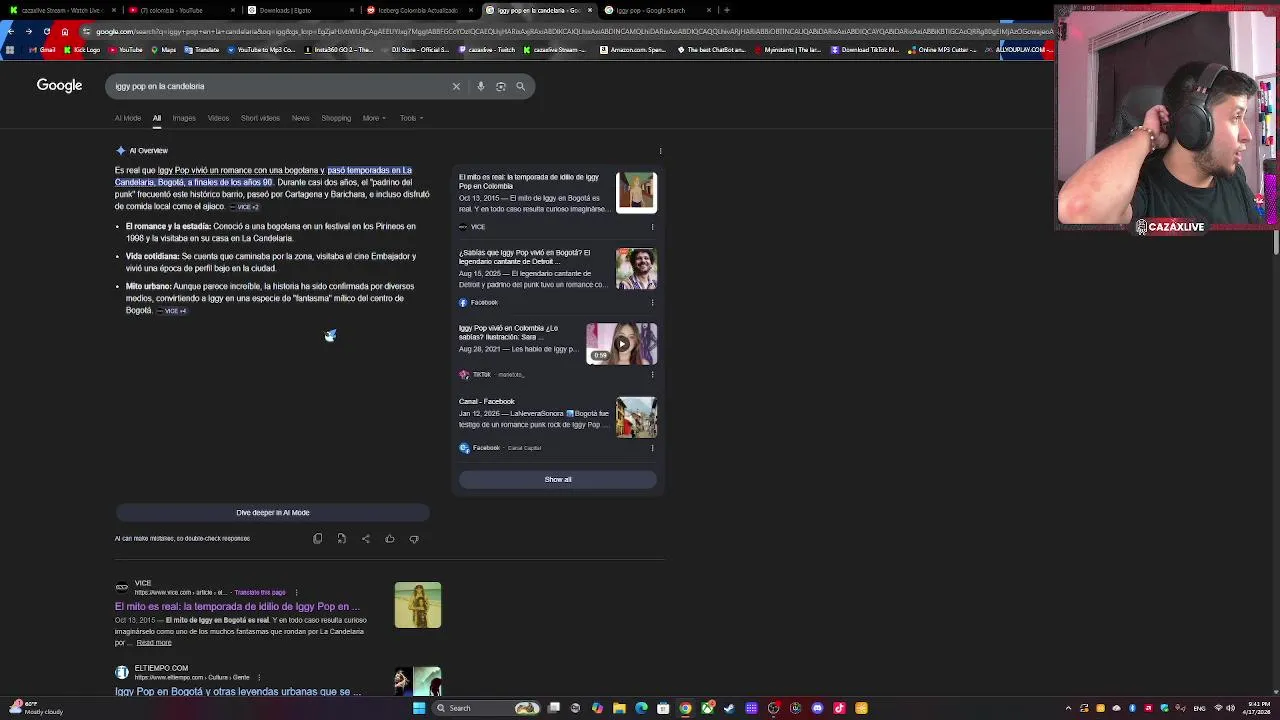Viewport: 1280px width, 720px height.
Task: Switch to Short videos tab
Action: coord(260,118)
